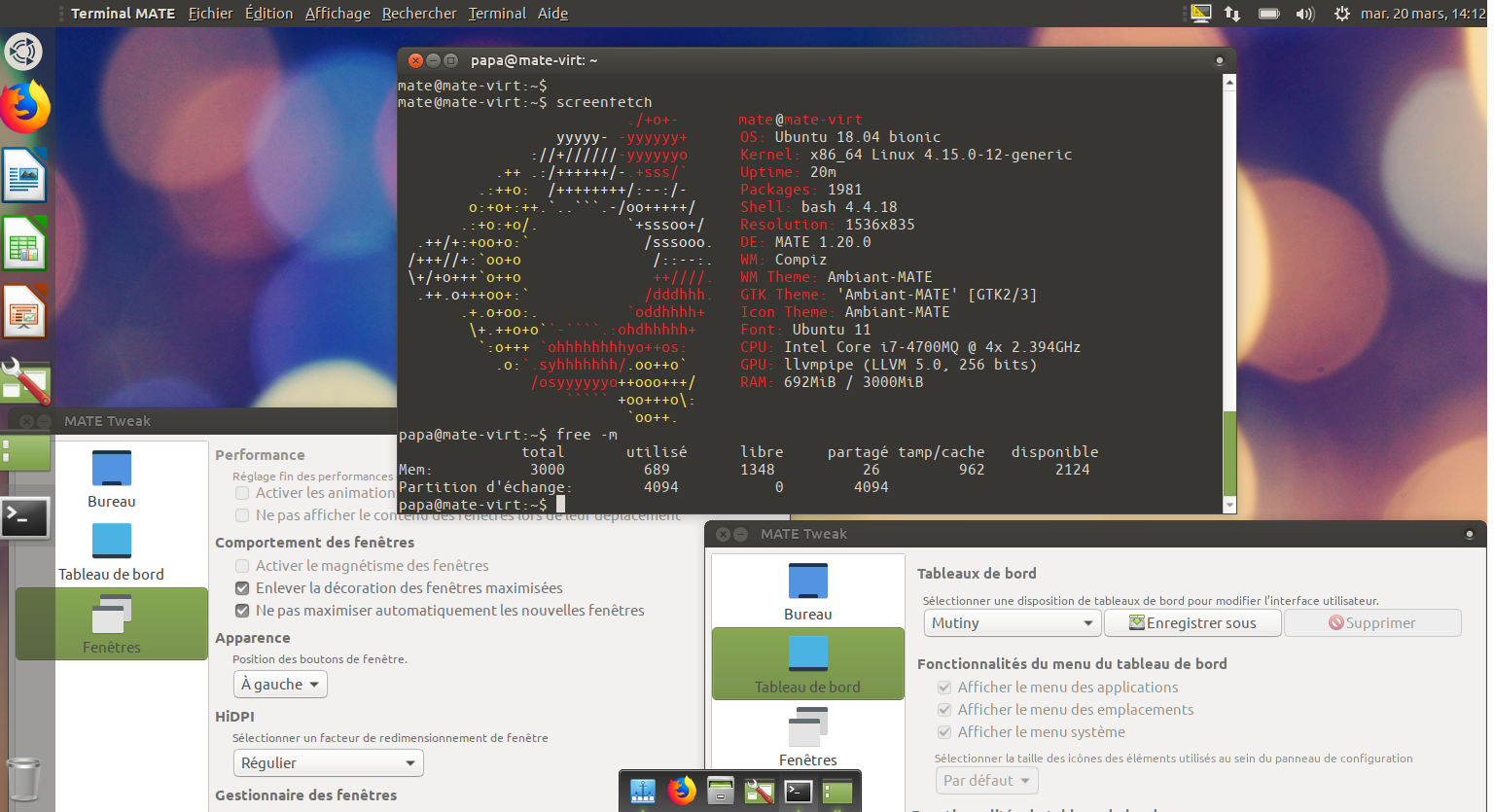Open Rechercher menu in top bar
The height and width of the screenshot is (812, 1494).
[419, 14]
